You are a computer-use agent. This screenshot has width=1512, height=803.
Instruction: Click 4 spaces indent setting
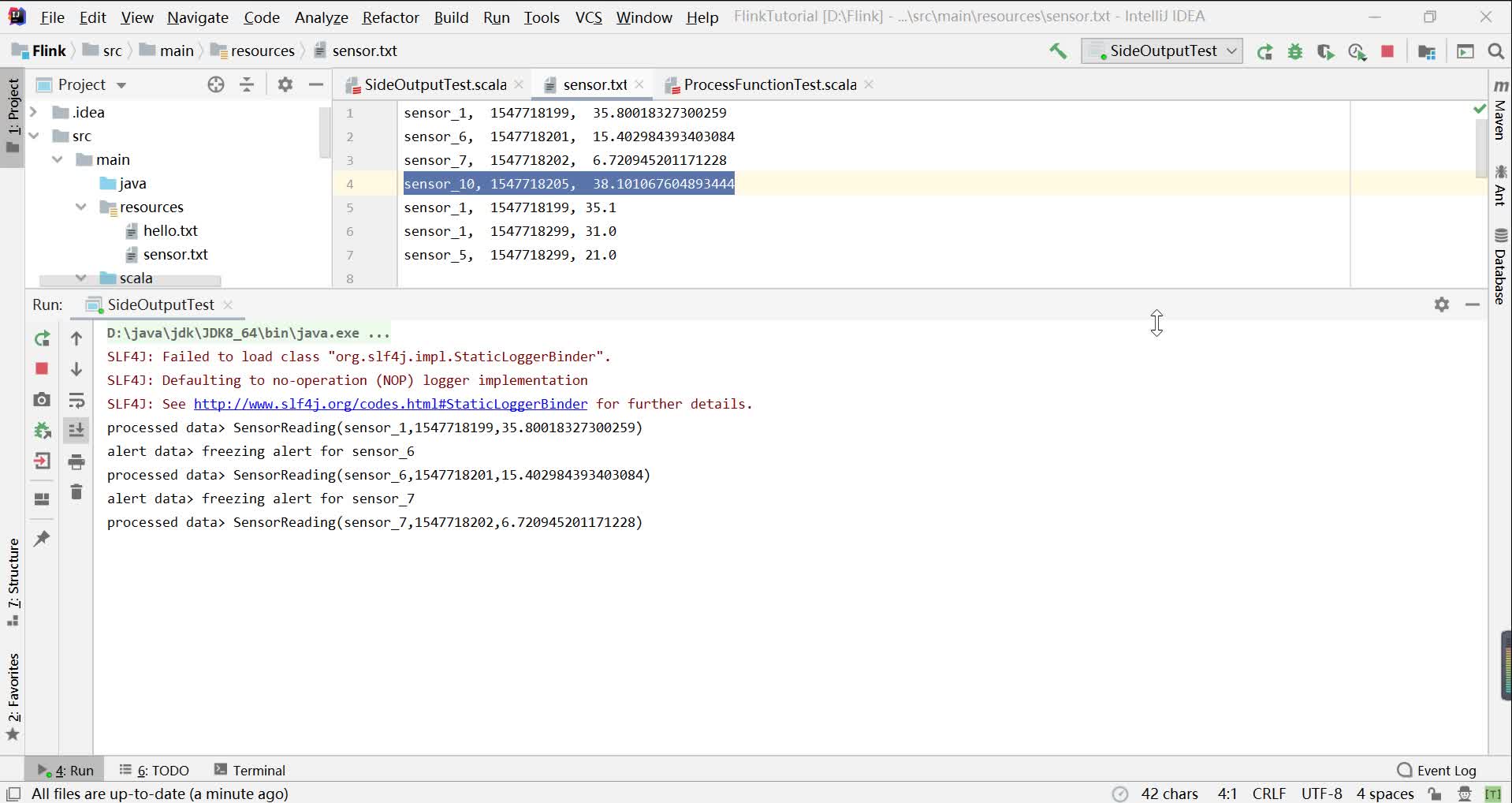1384,794
